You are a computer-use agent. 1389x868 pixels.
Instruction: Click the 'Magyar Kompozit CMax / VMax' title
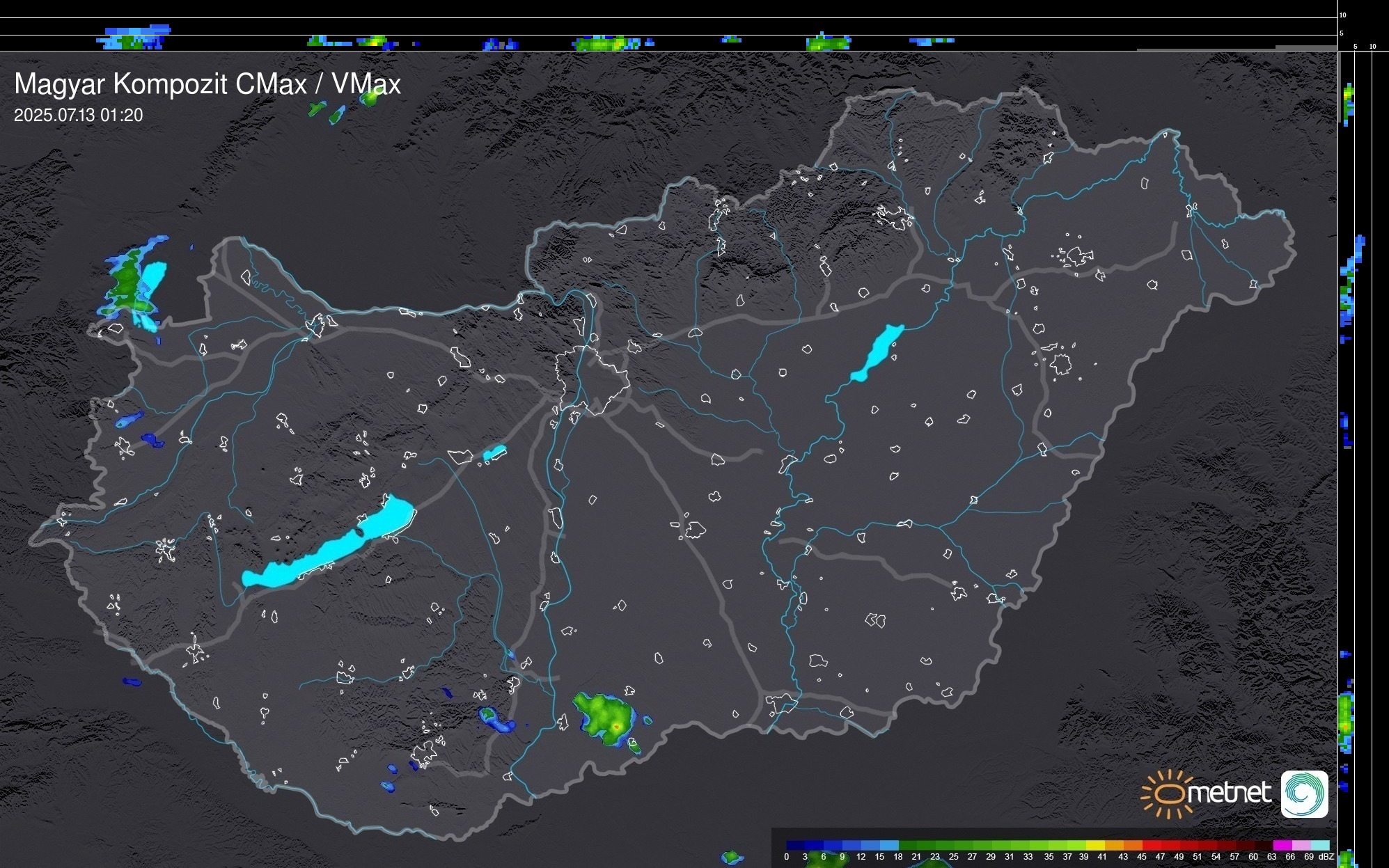(207, 84)
